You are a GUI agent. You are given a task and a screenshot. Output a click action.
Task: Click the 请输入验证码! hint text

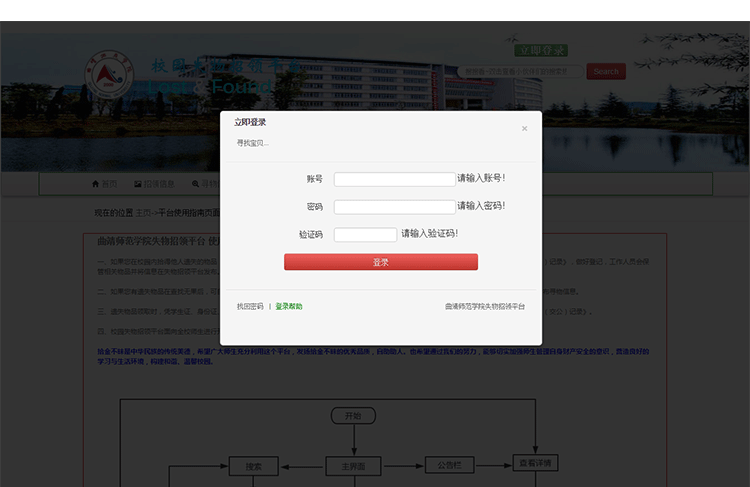coord(430,233)
